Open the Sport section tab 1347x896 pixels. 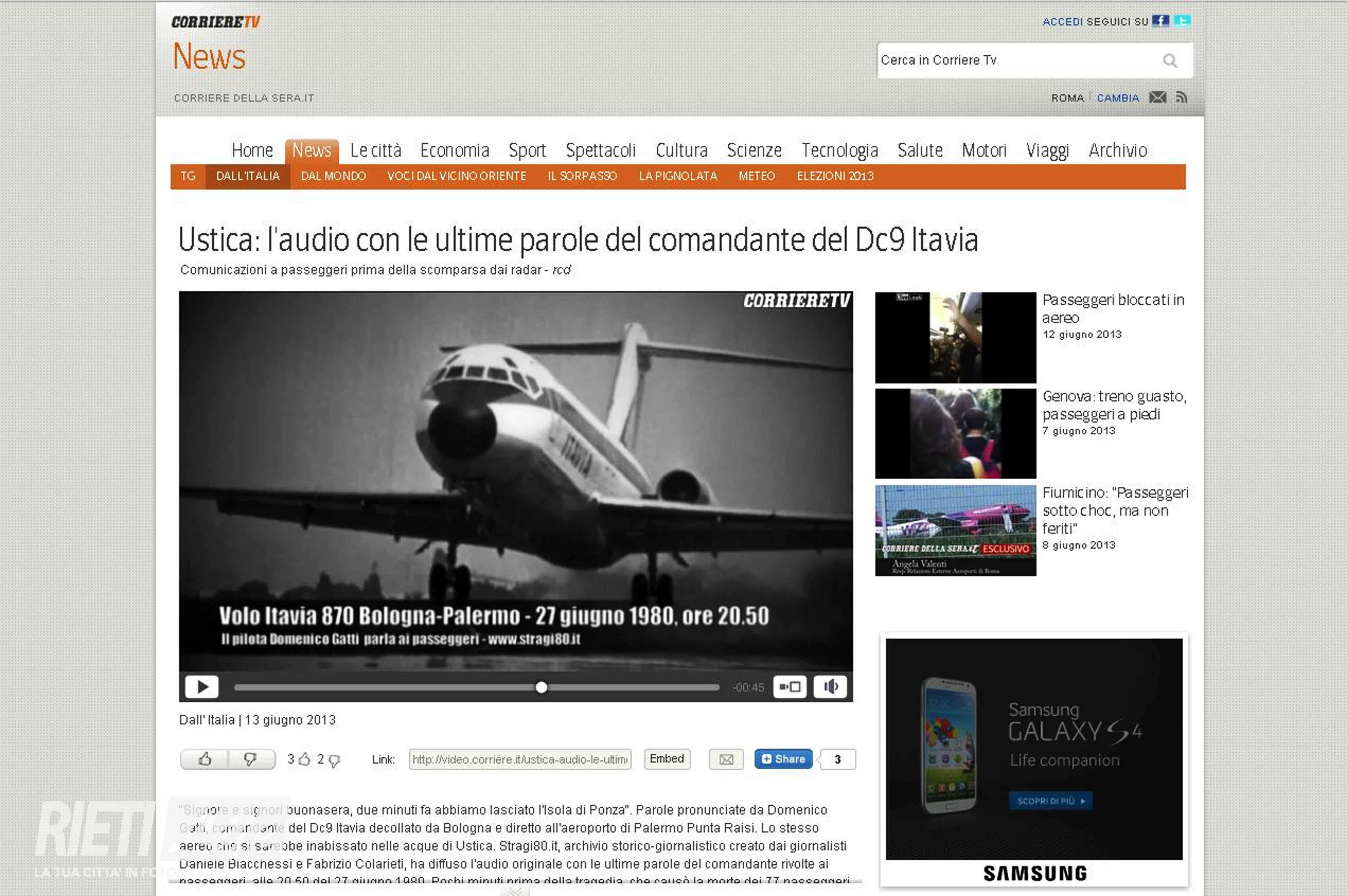[x=527, y=150]
